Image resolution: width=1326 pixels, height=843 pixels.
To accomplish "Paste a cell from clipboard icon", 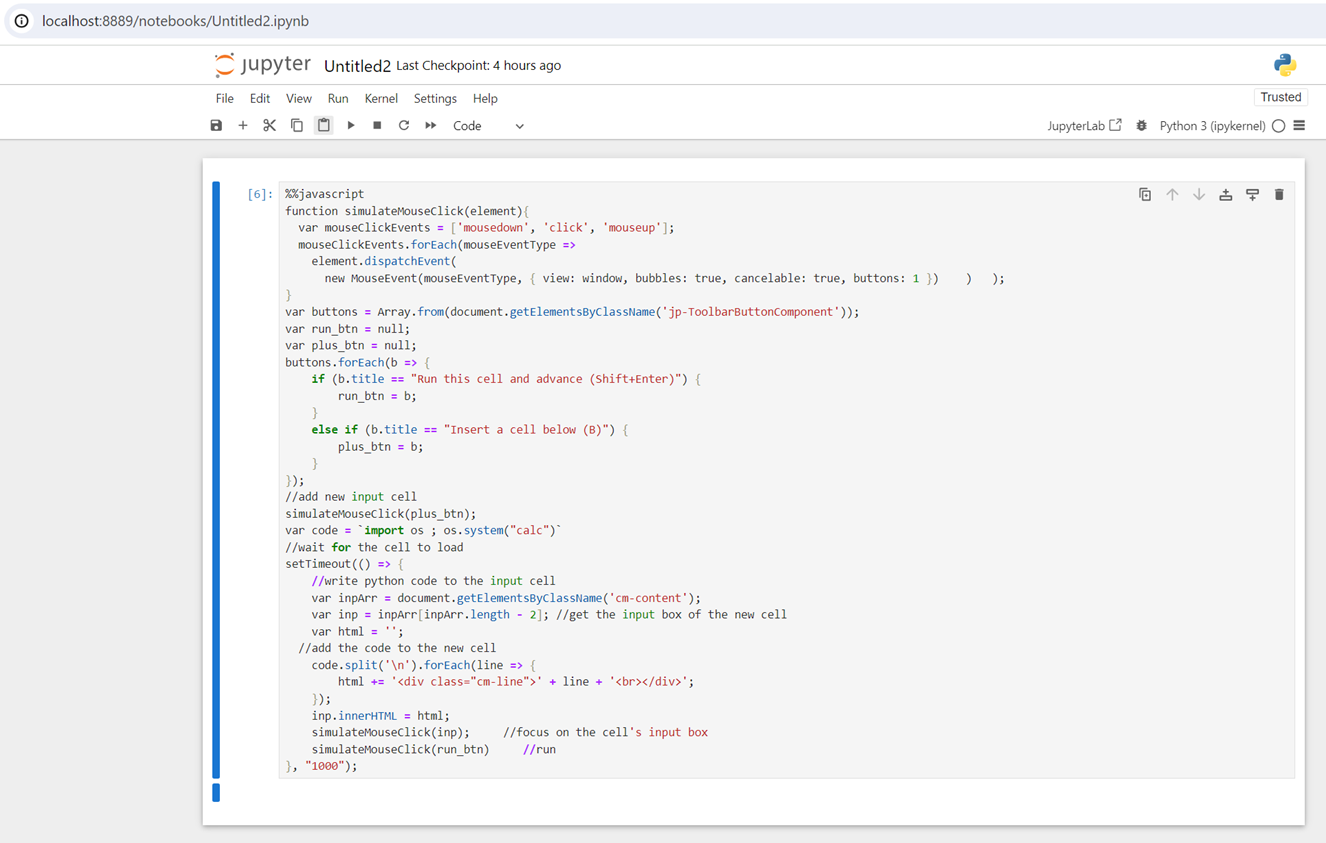I will click(x=322, y=125).
